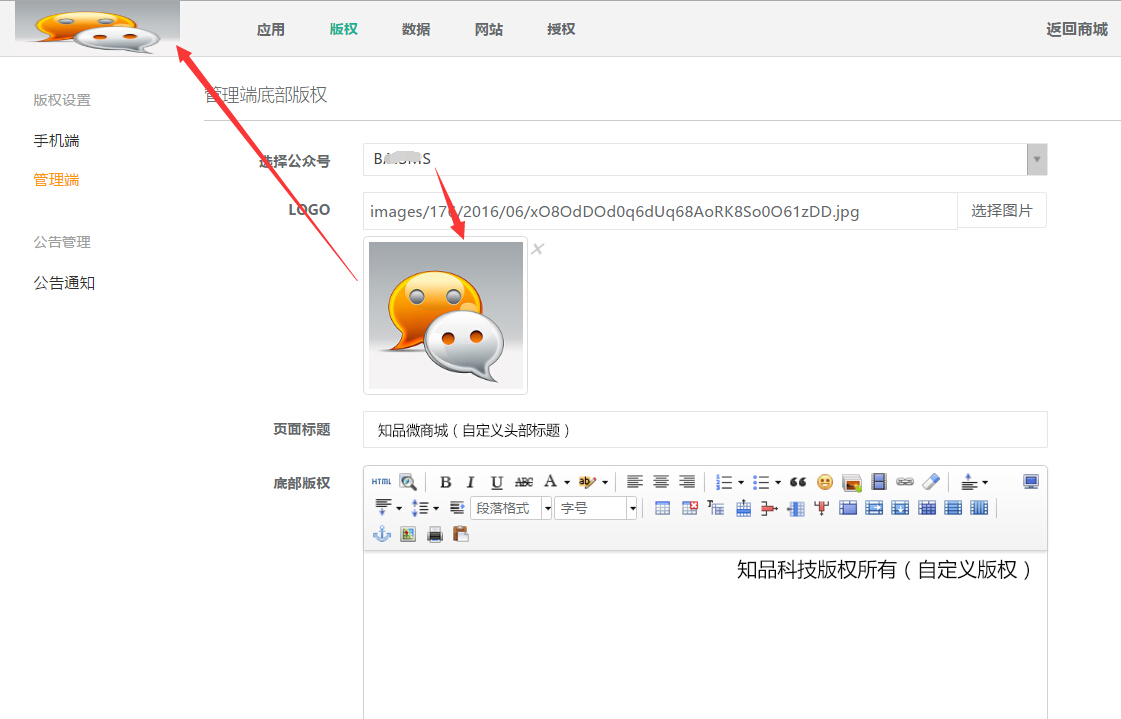
Task: Toggle bold formatting in the editor
Action: pos(446,482)
